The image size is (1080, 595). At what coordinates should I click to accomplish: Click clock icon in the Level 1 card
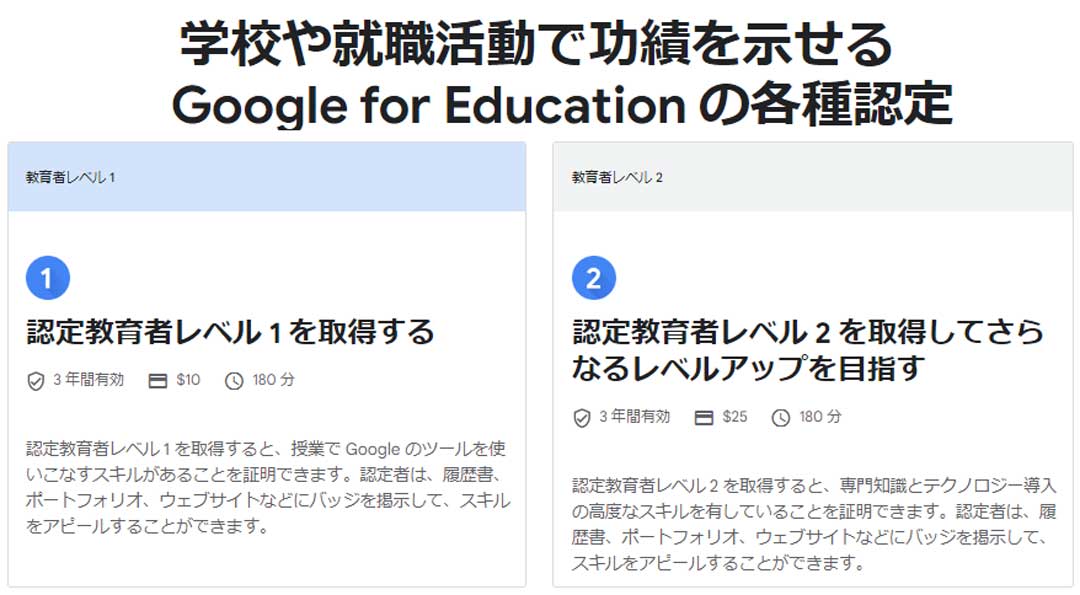tap(234, 380)
